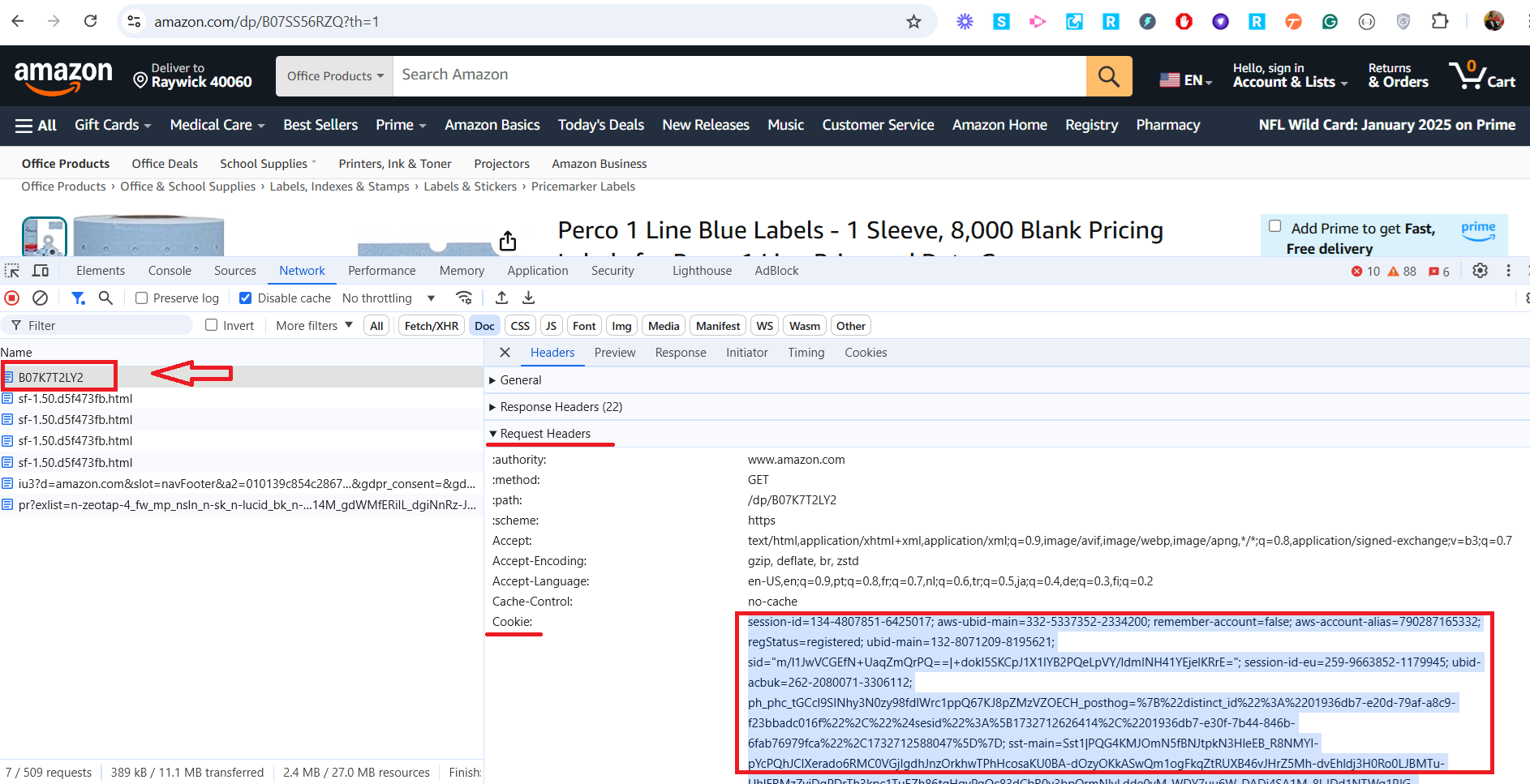1530x784 pixels.
Task: Reload the Amazon page
Action: pos(90,21)
